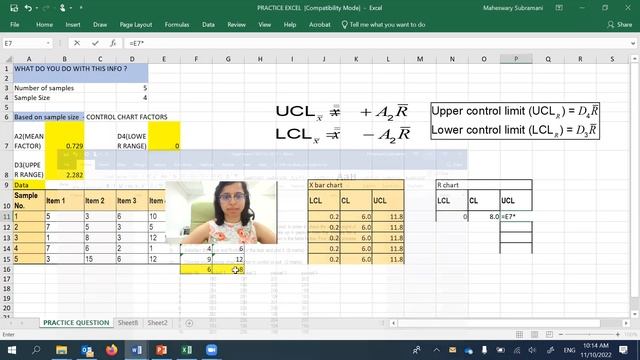Open the Undo history dropdown arrow
Image resolution: width=640 pixels, height=360 pixels.
pos(37,8)
